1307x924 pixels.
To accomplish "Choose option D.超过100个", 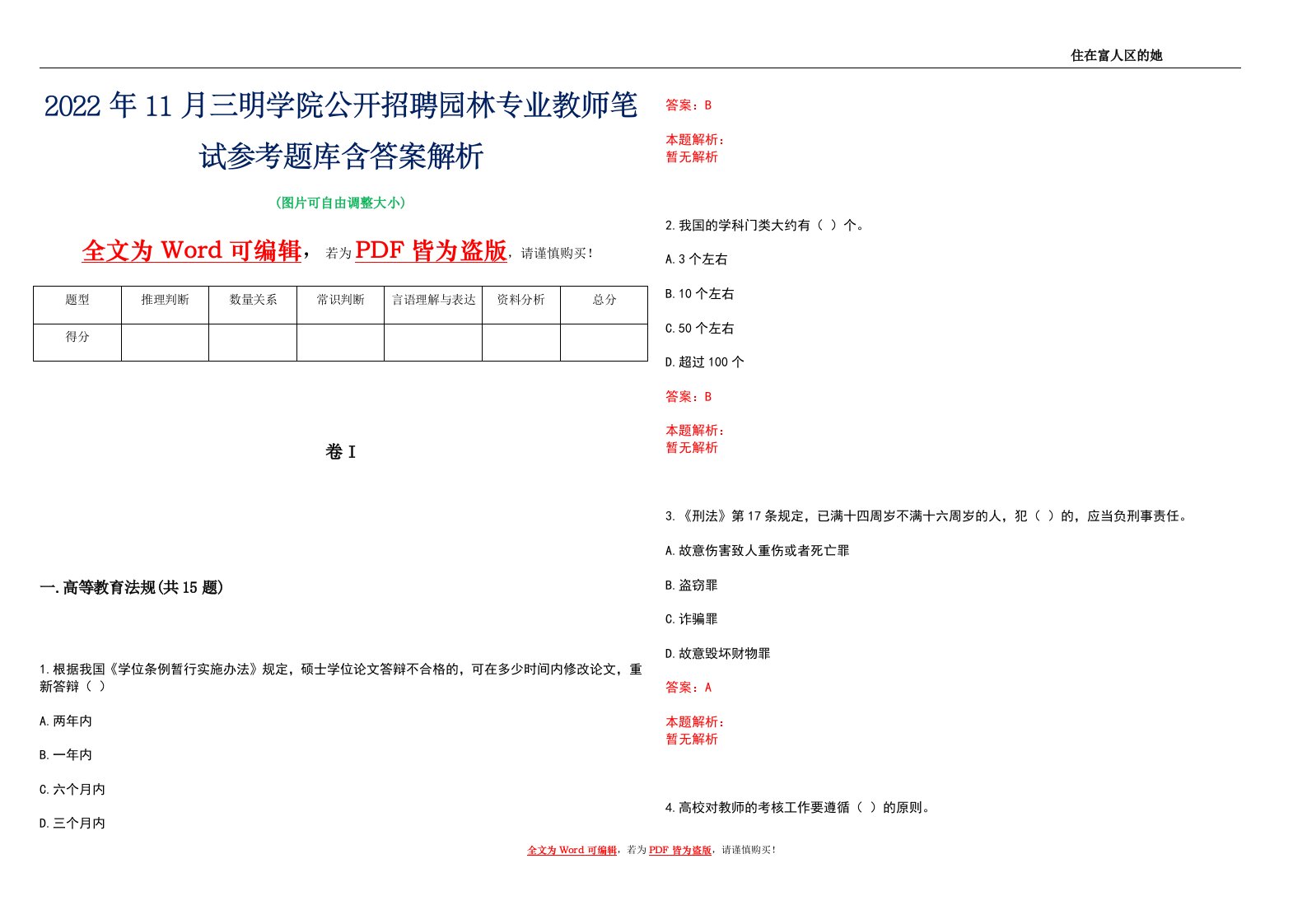I will (x=705, y=362).
